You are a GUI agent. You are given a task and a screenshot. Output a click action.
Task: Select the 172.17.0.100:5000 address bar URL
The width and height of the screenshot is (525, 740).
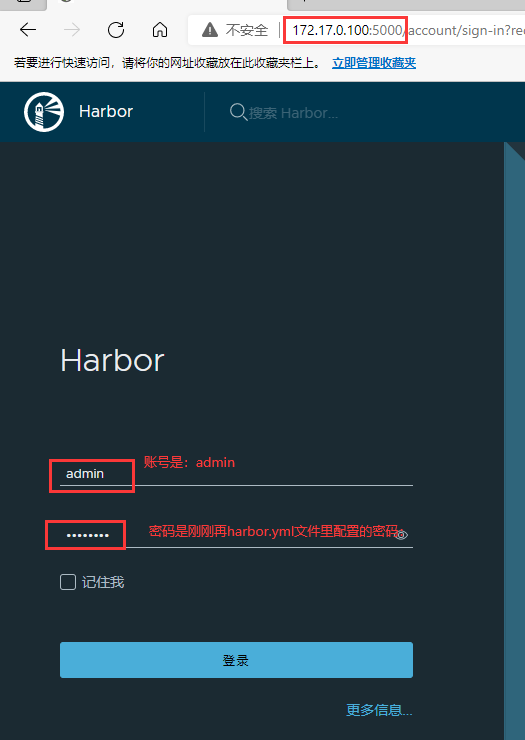[347, 30]
